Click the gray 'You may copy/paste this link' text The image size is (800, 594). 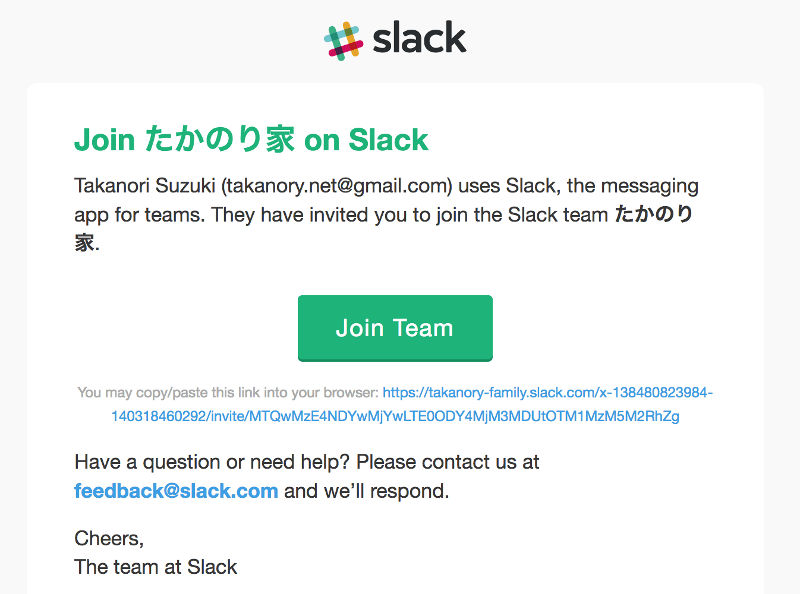click(228, 392)
